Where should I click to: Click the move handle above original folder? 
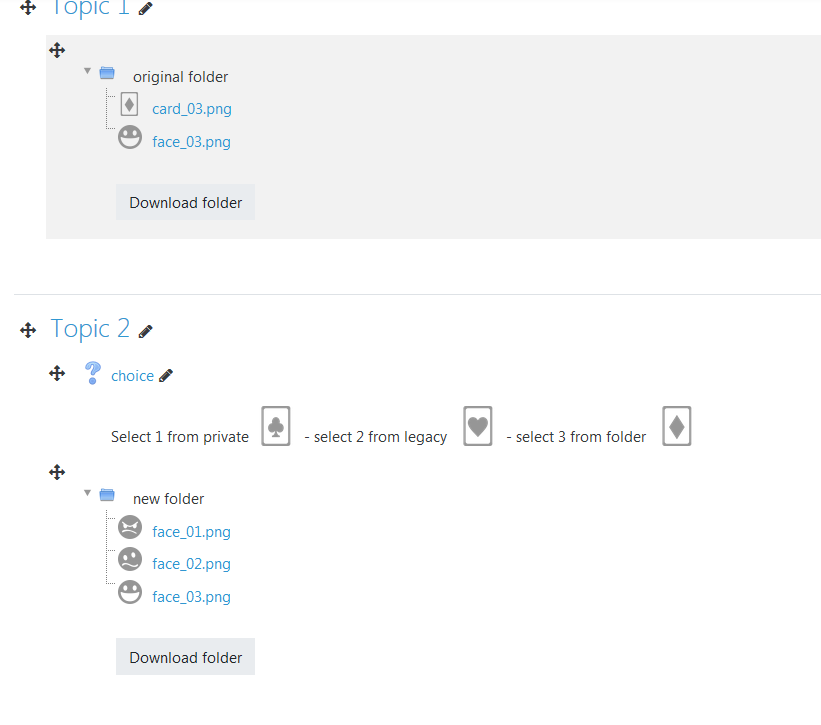[x=57, y=50]
